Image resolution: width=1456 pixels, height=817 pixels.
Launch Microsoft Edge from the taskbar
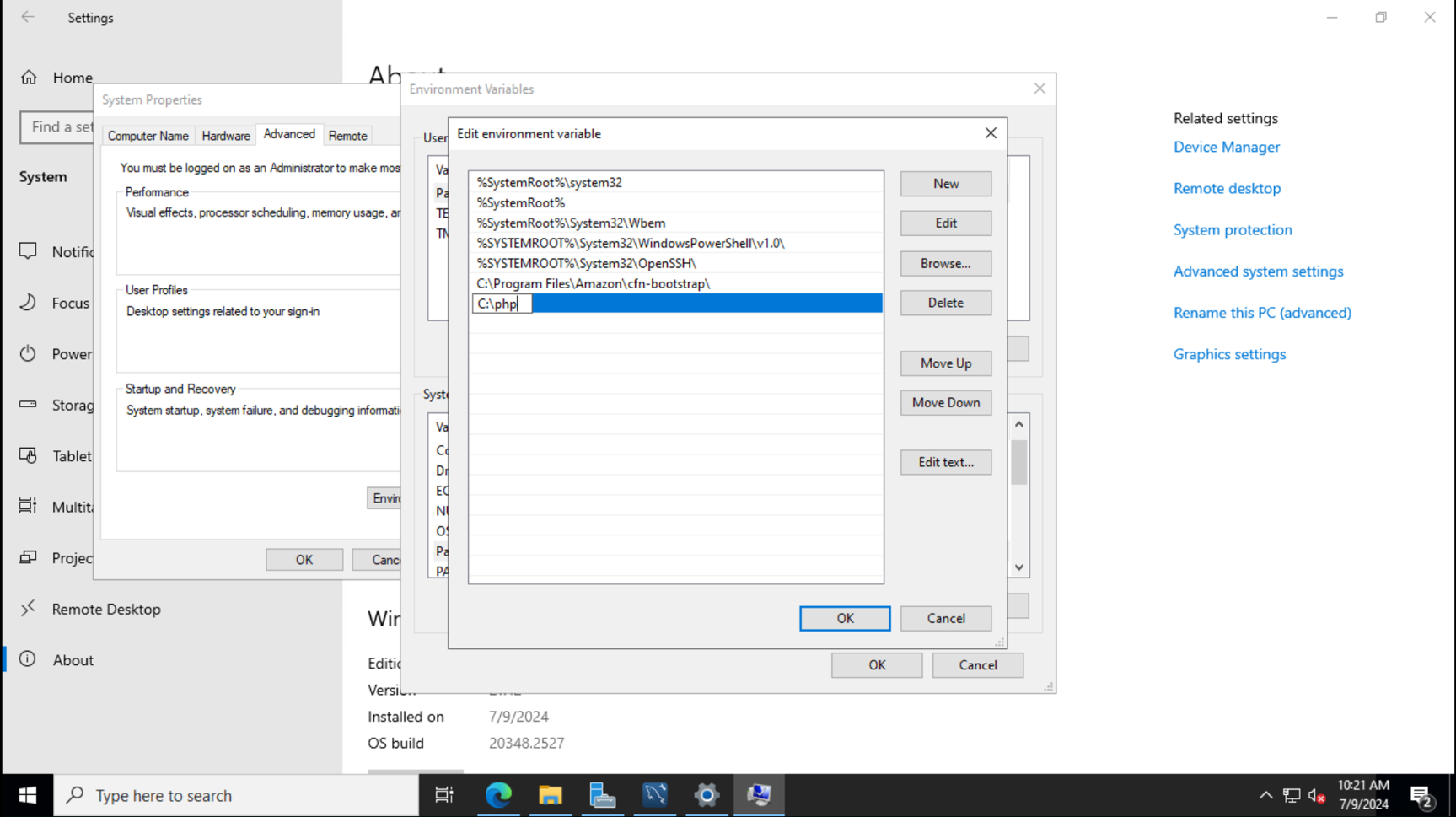coord(498,795)
